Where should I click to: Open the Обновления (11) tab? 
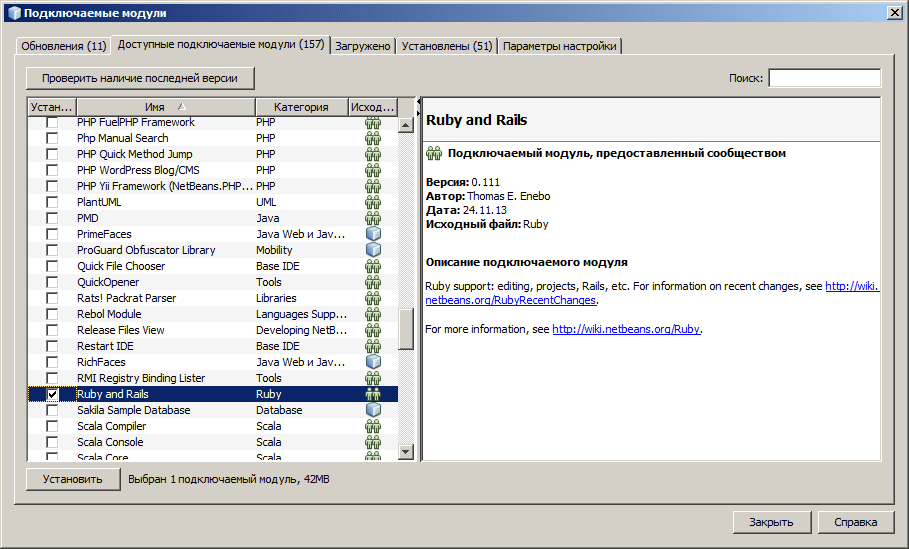(x=64, y=46)
